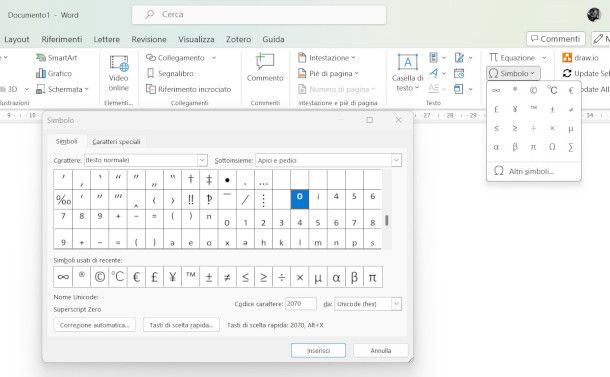This screenshot has height=377, width=610.
Task: Select the per mille symbol in character grid
Action: point(63,200)
